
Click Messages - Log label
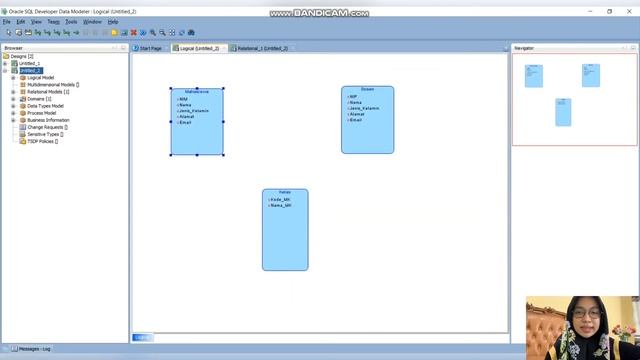click(x=35, y=349)
